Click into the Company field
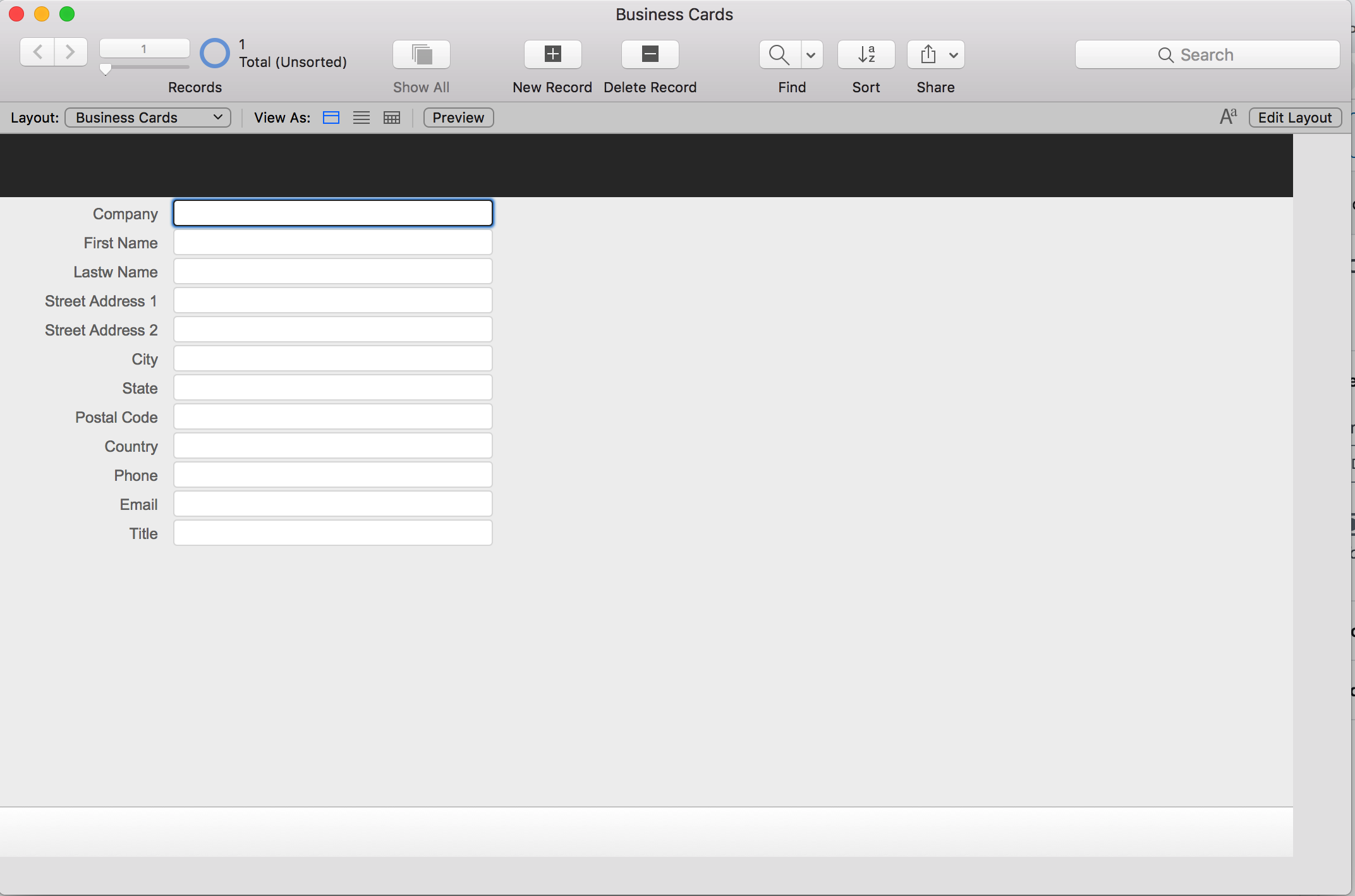 click(x=333, y=213)
